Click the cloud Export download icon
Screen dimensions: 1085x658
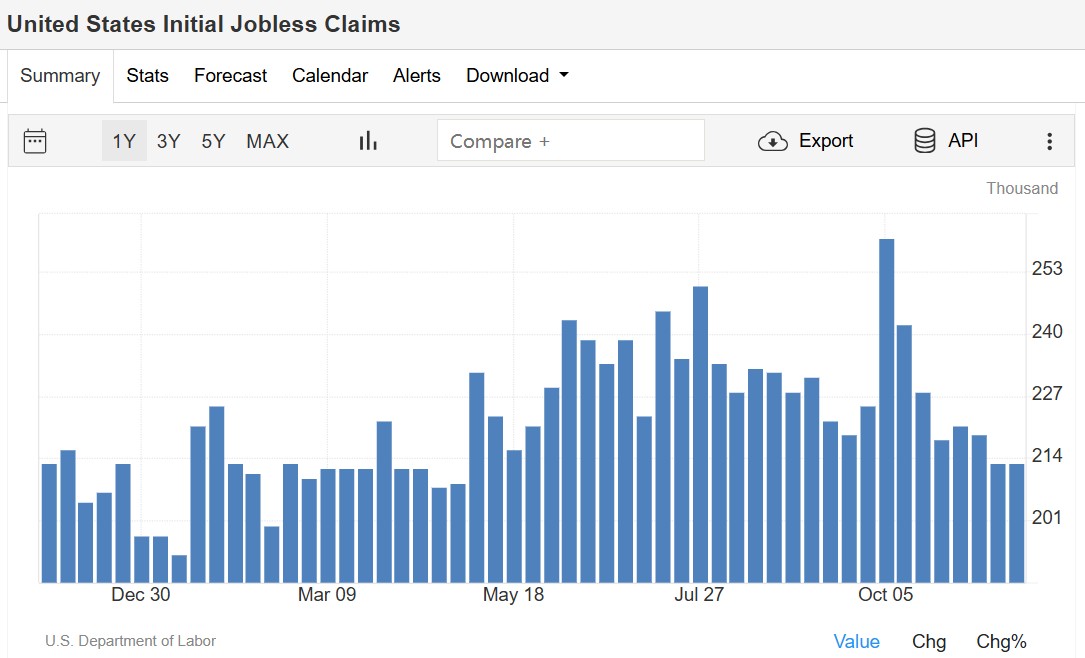point(772,141)
